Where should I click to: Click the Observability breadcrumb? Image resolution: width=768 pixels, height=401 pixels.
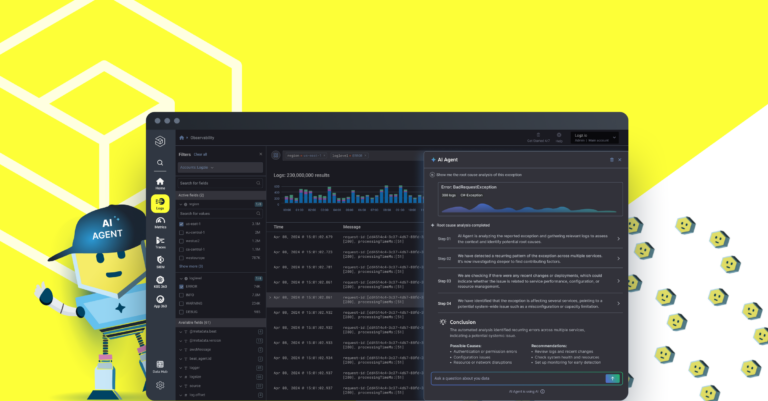pos(204,137)
